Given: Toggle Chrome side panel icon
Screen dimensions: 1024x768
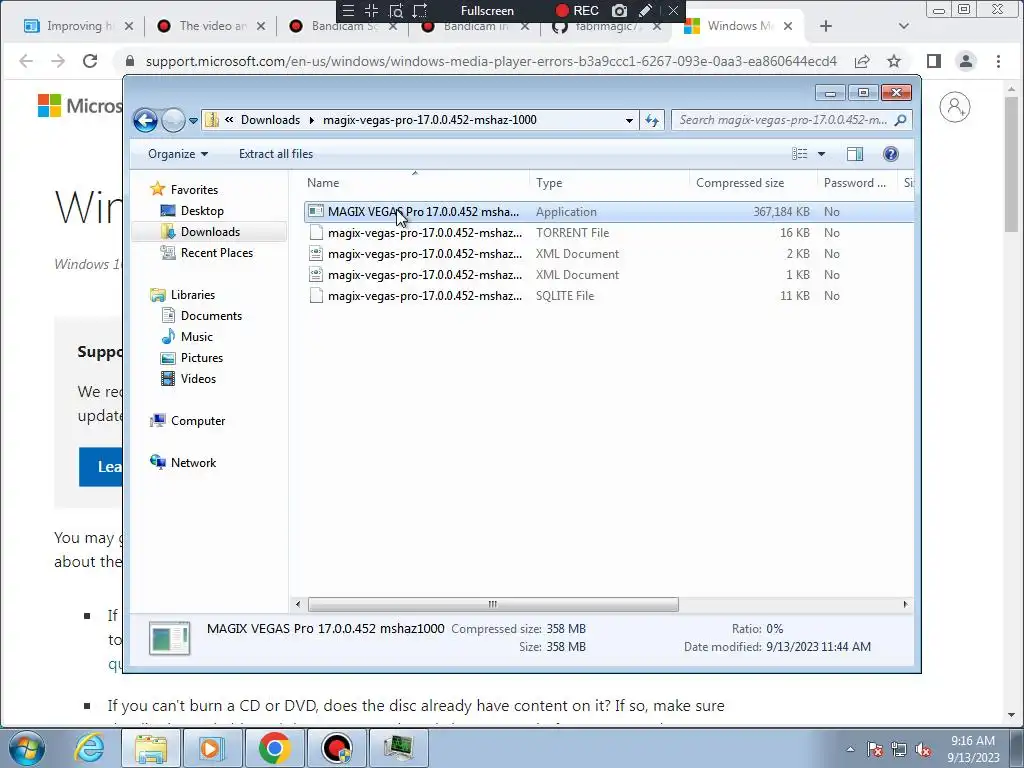Looking at the screenshot, I should [934, 61].
